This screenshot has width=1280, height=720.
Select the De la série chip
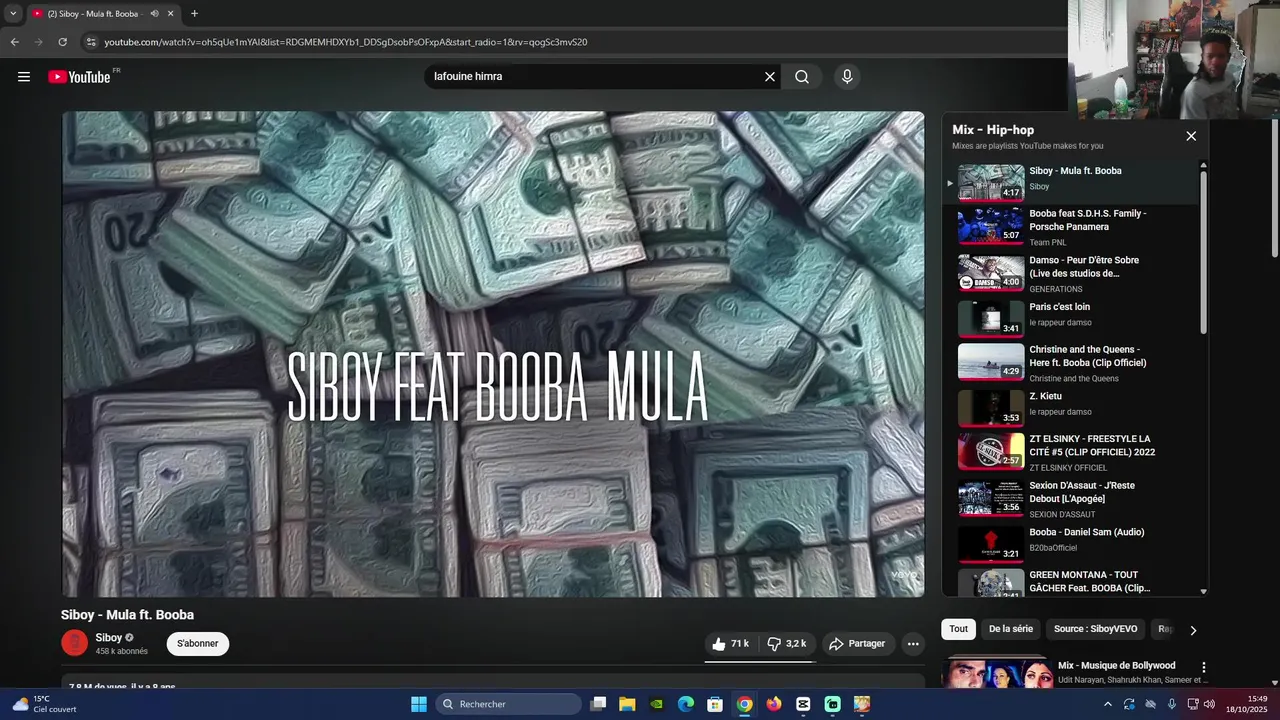point(1011,629)
